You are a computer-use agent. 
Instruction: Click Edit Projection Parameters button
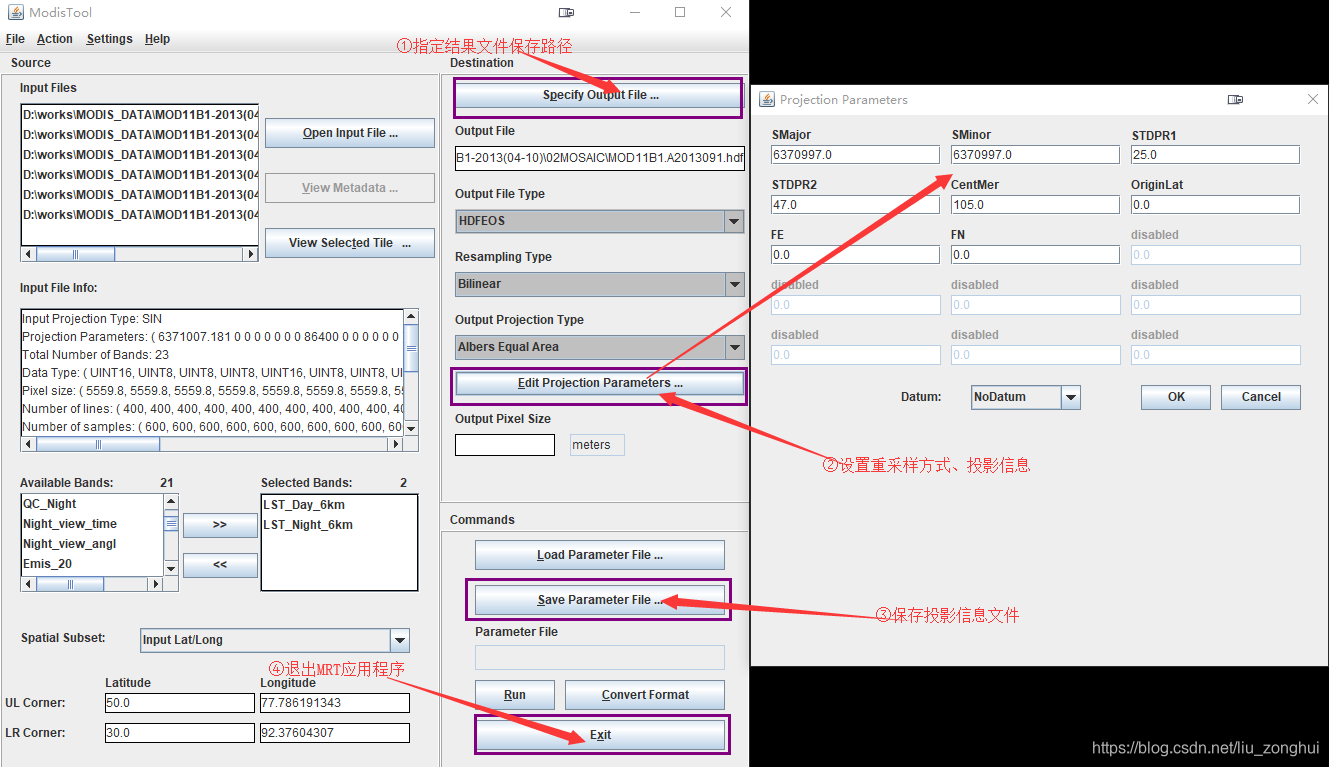pos(600,383)
